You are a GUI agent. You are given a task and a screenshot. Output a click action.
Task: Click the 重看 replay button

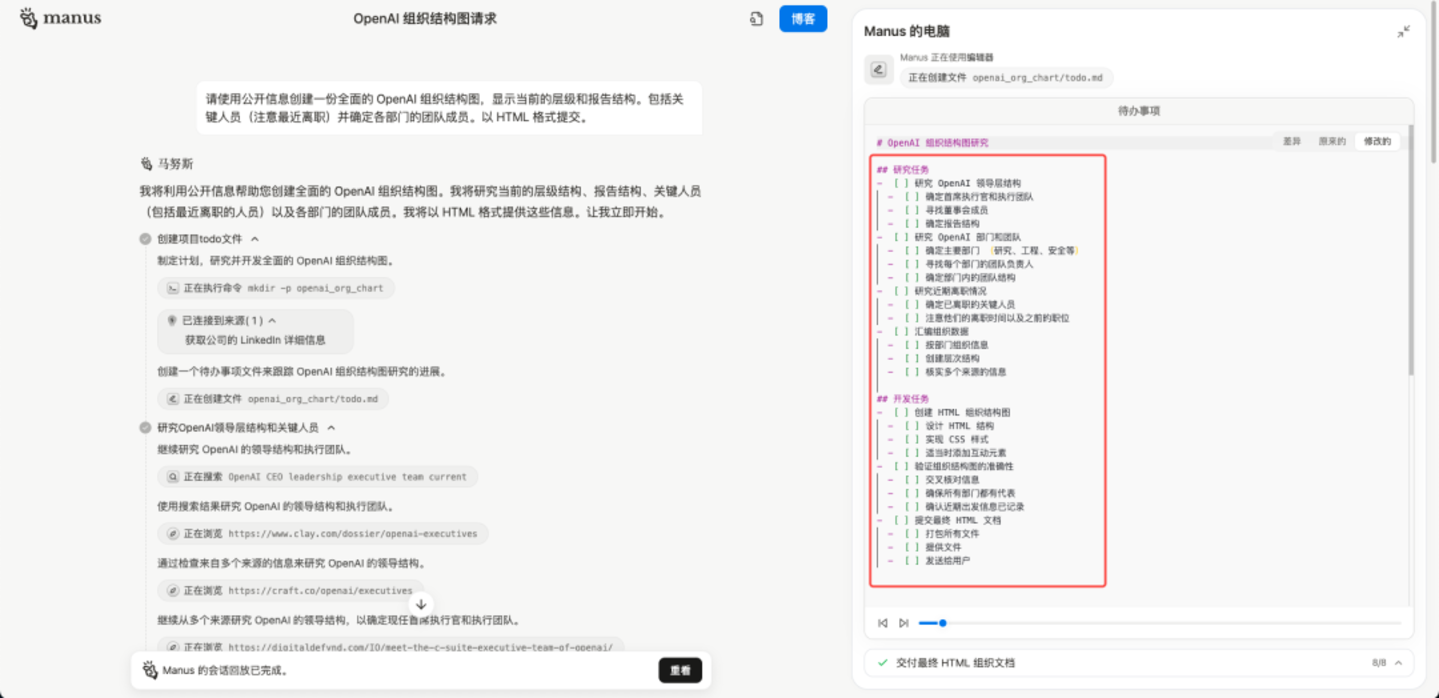[x=680, y=670]
